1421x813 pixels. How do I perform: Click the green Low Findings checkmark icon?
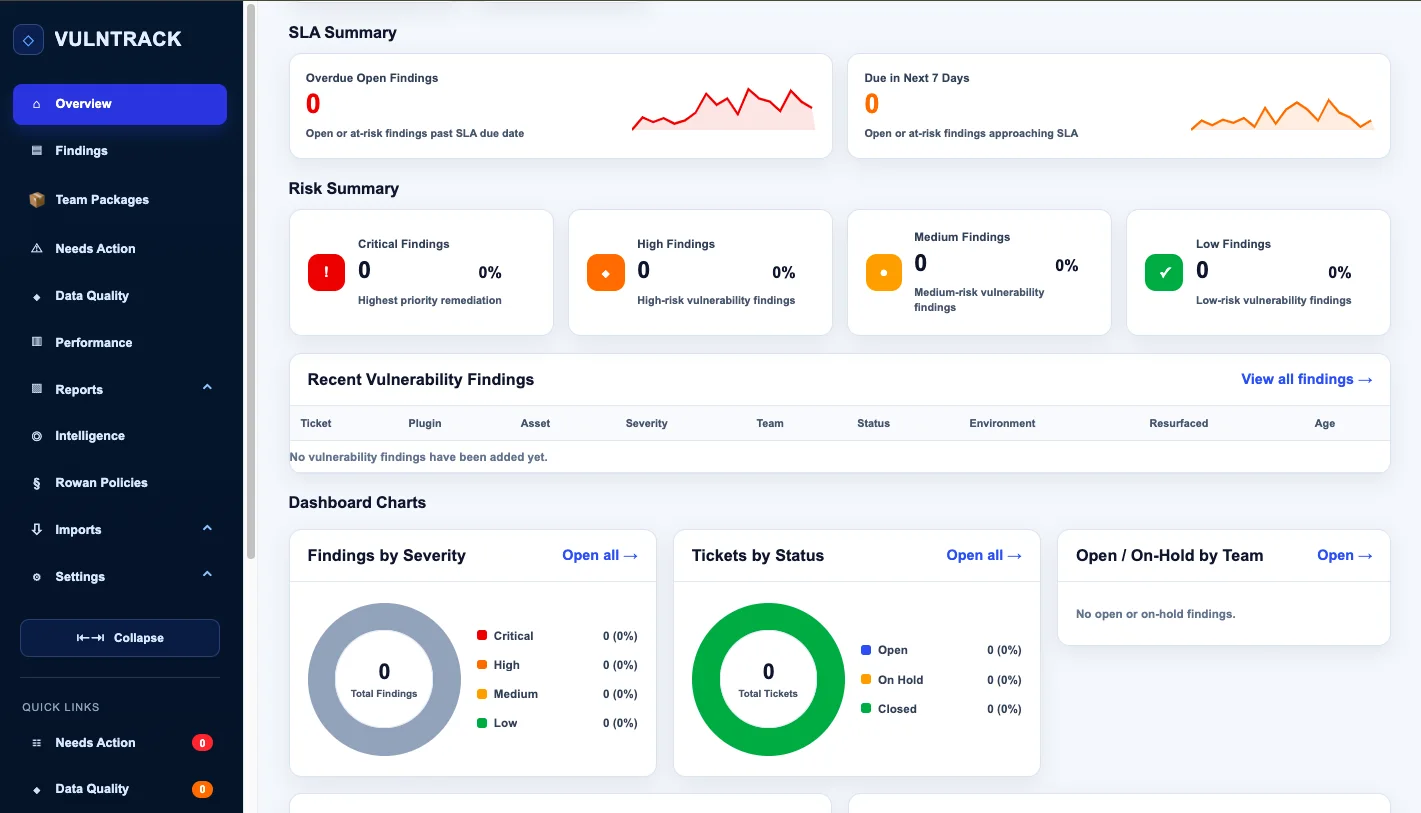pos(1164,272)
